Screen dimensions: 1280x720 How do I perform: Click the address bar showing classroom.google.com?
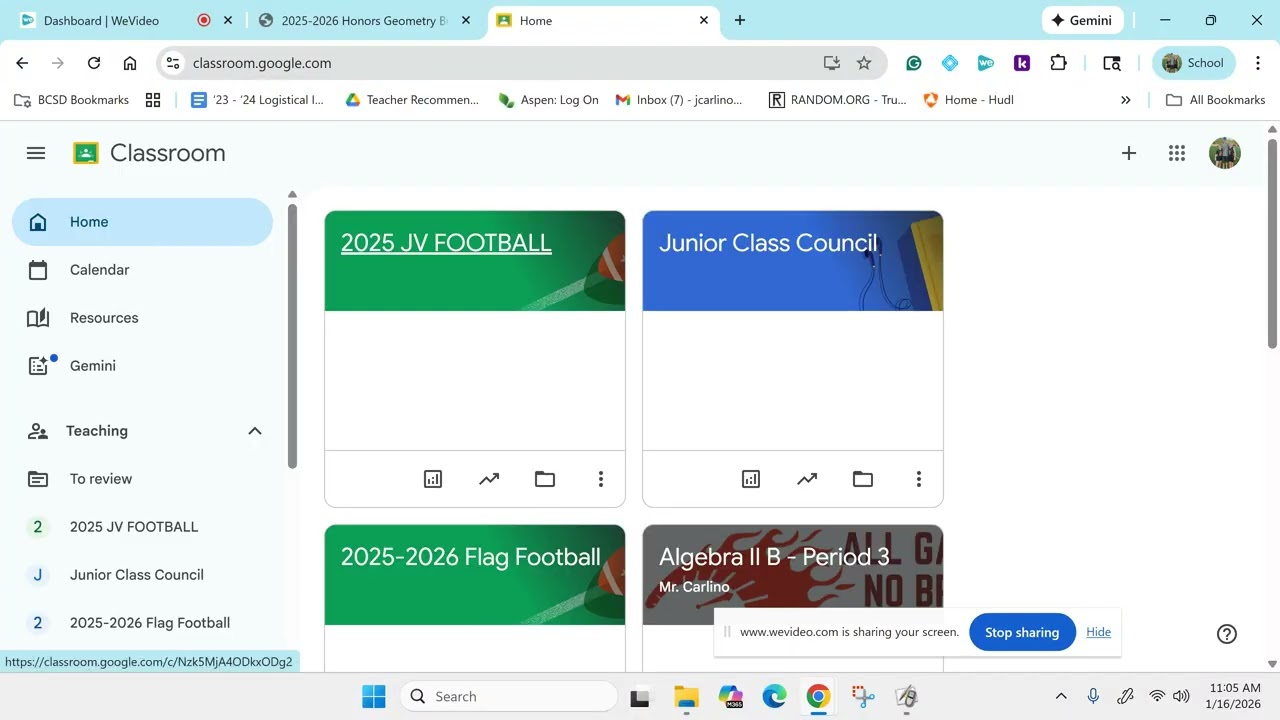coord(522,63)
